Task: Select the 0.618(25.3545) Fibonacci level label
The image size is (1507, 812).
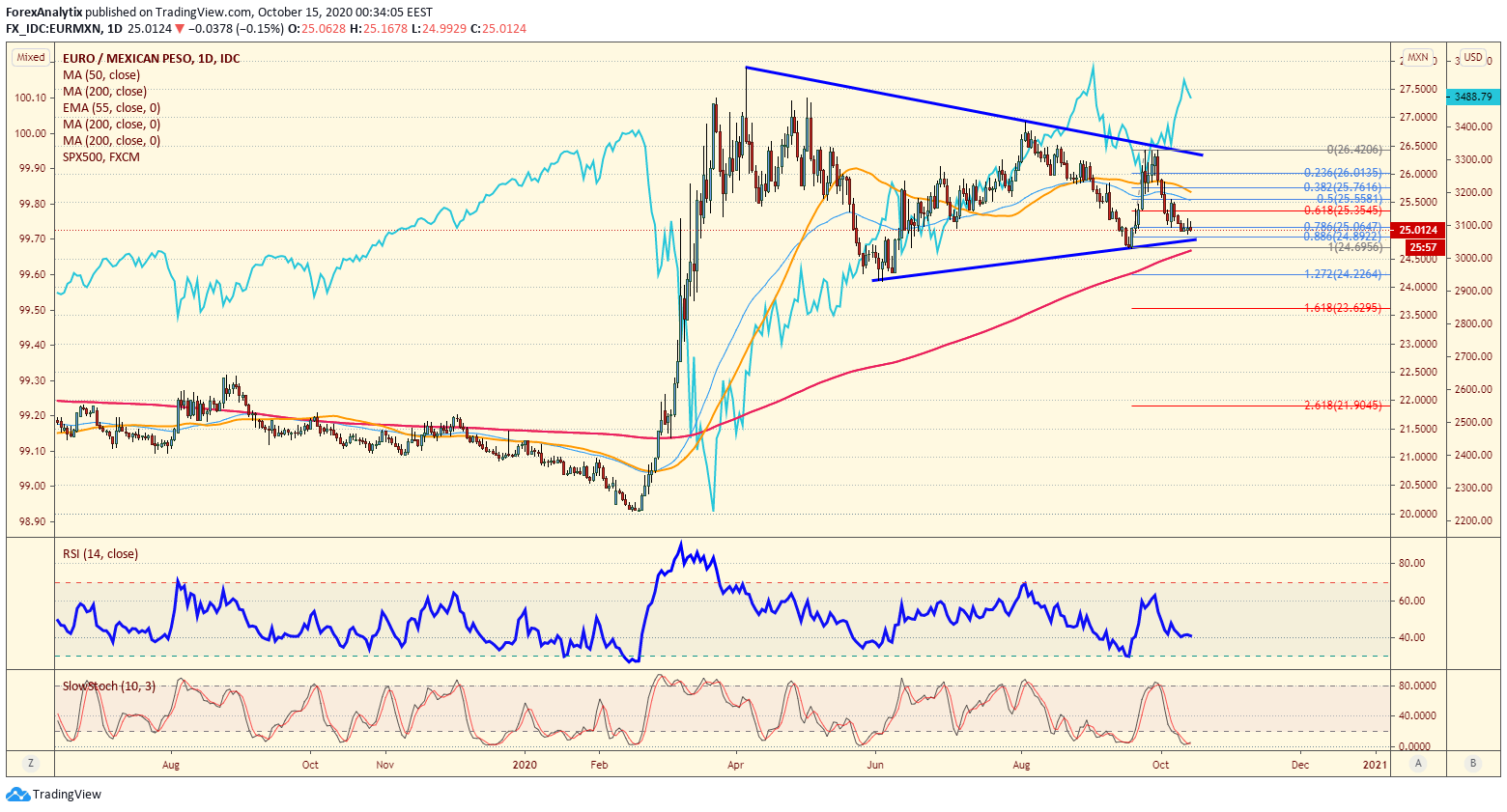Action: [1343, 210]
